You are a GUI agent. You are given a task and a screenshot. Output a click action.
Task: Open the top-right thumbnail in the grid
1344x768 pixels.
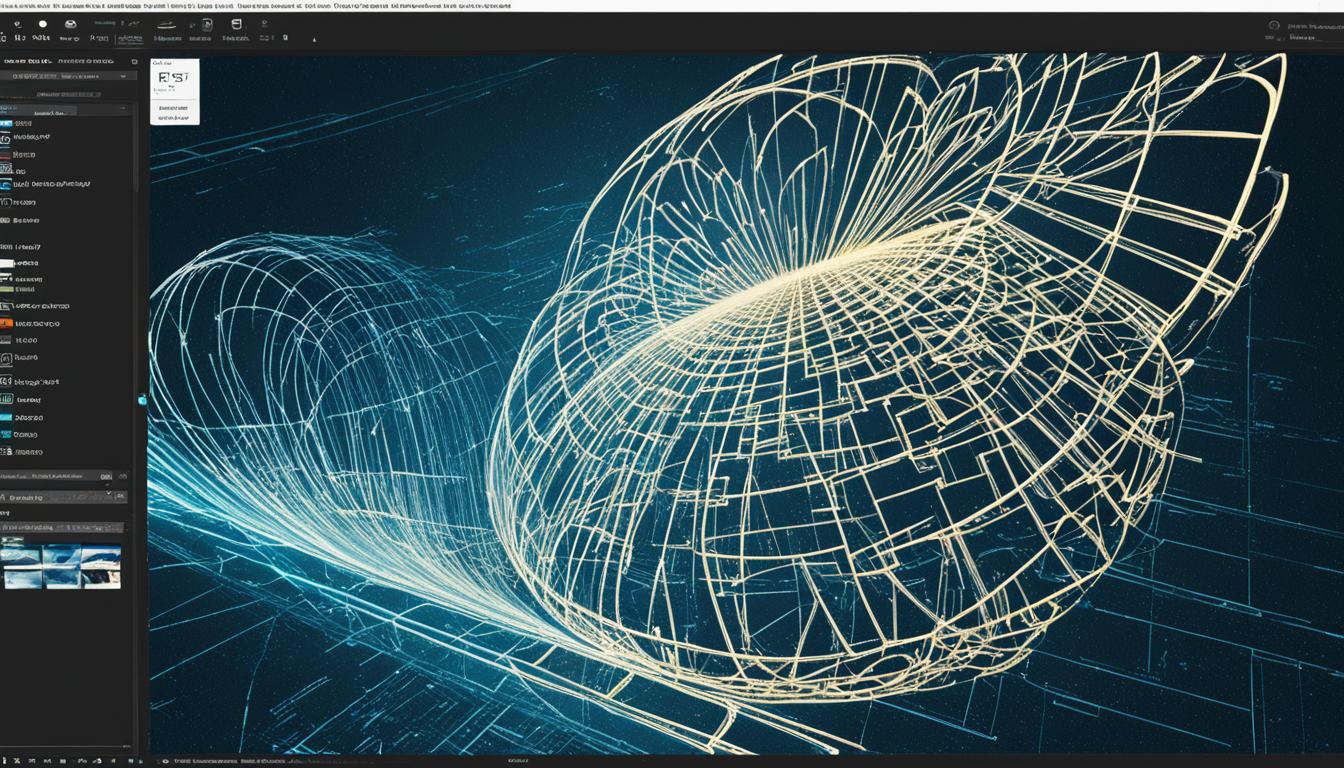coord(101,556)
